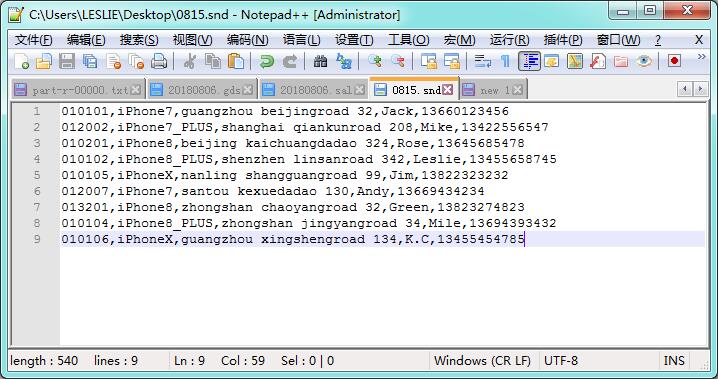Image resolution: width=718 pixels, height=379 pixels.
Task: Open the 窗口(W) menu
Action: pyautogui.click(x=618, y=40)
